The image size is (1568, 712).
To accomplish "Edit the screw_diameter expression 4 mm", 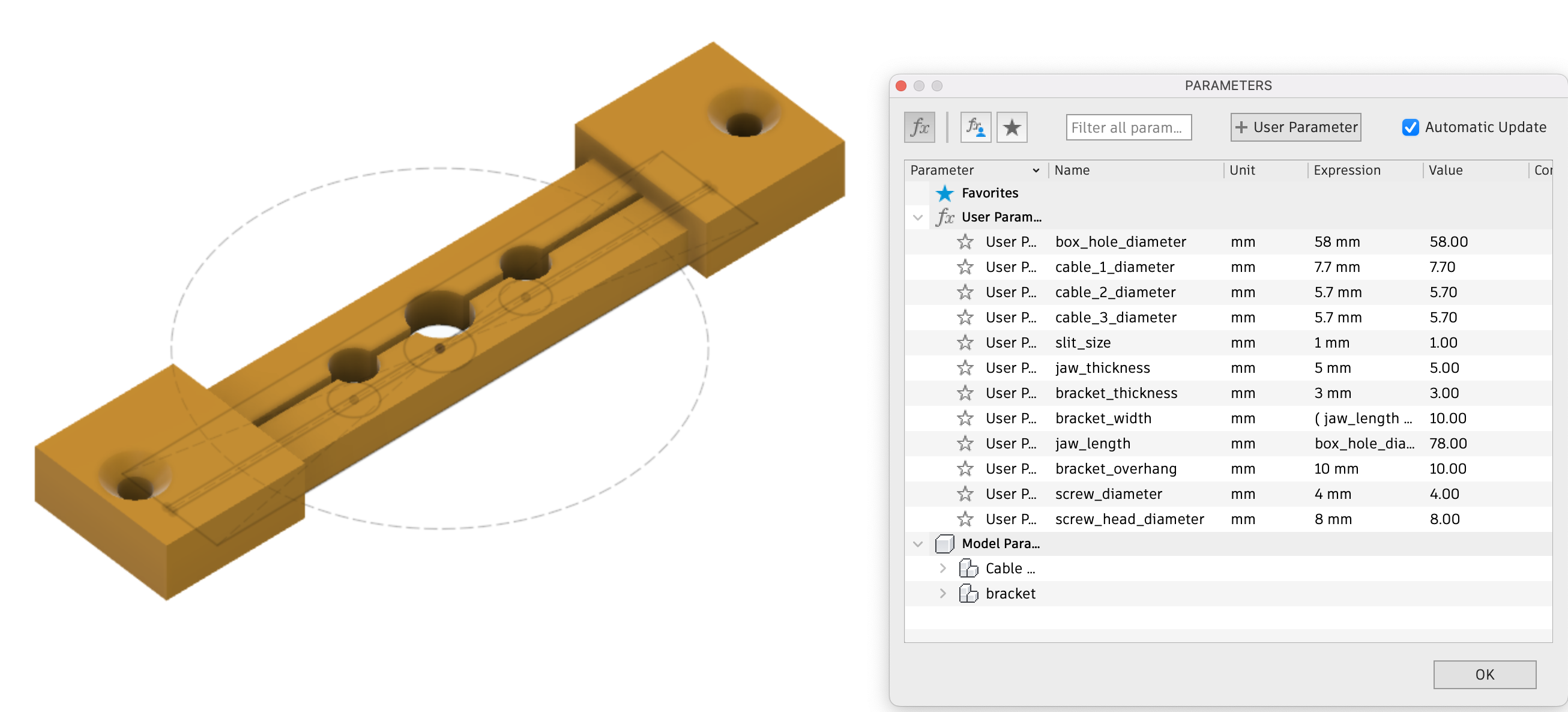I will pyautogui.click(x=1333, y=494).
